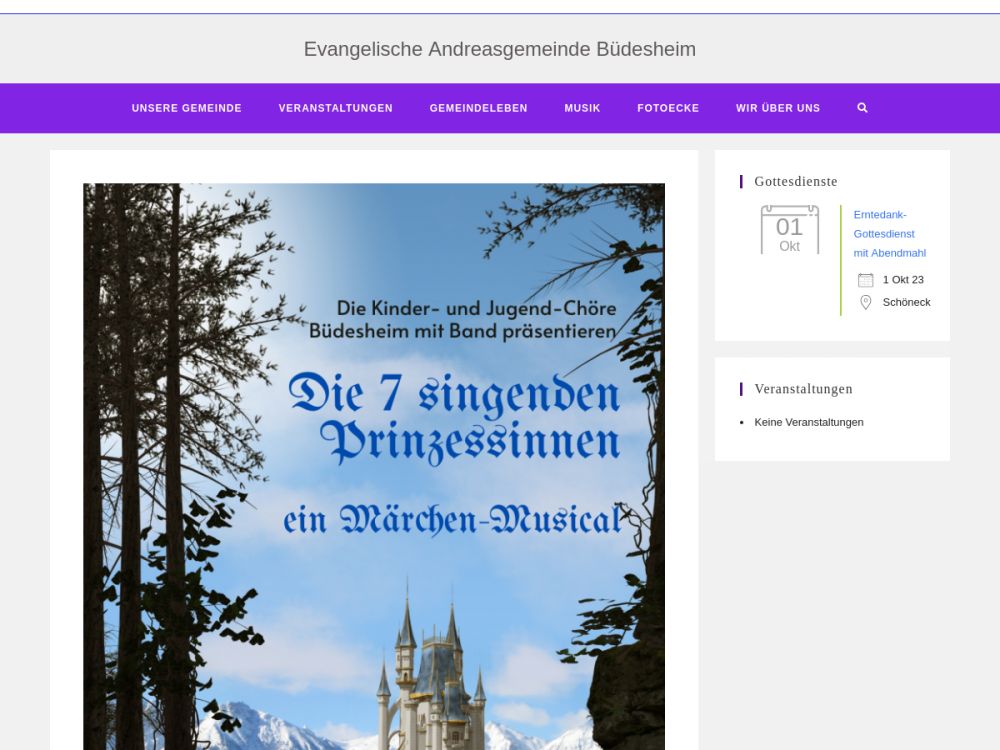1000x750 pixels.
Task: Click the location pin icon next to Schöneck
Action: click(x=865, y=302)
